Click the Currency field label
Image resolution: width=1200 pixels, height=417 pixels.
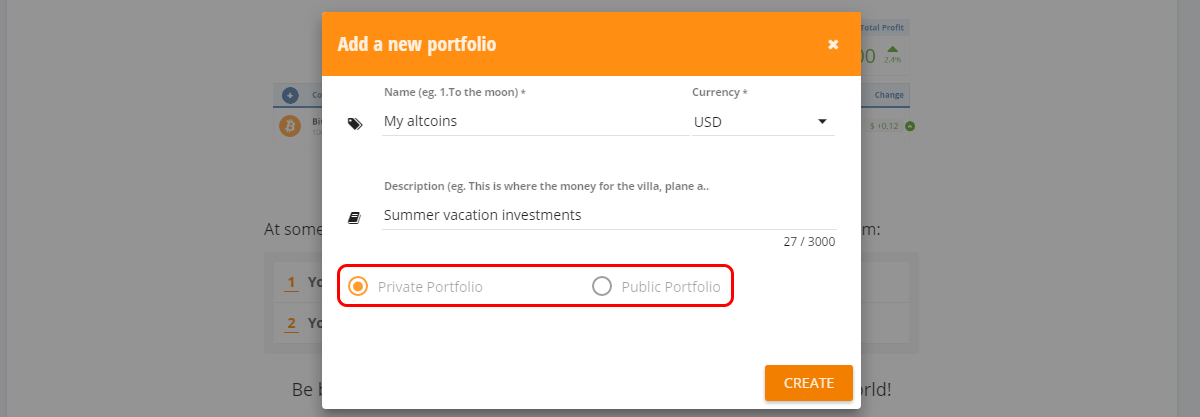tap(719, 92)
